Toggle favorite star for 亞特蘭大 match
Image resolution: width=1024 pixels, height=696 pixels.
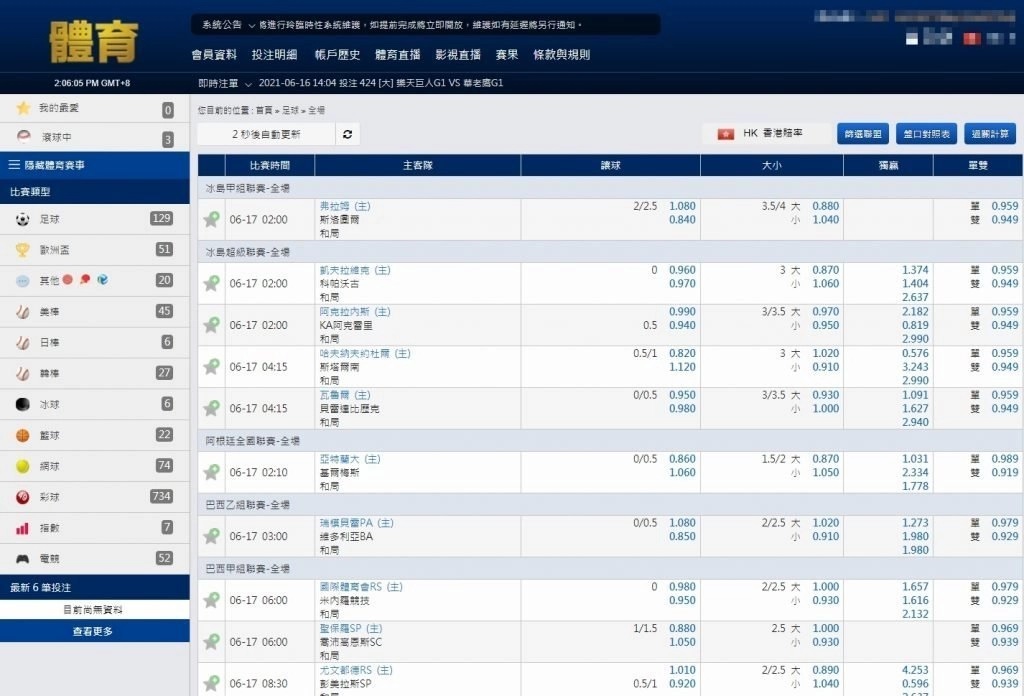tap(211, 472)
